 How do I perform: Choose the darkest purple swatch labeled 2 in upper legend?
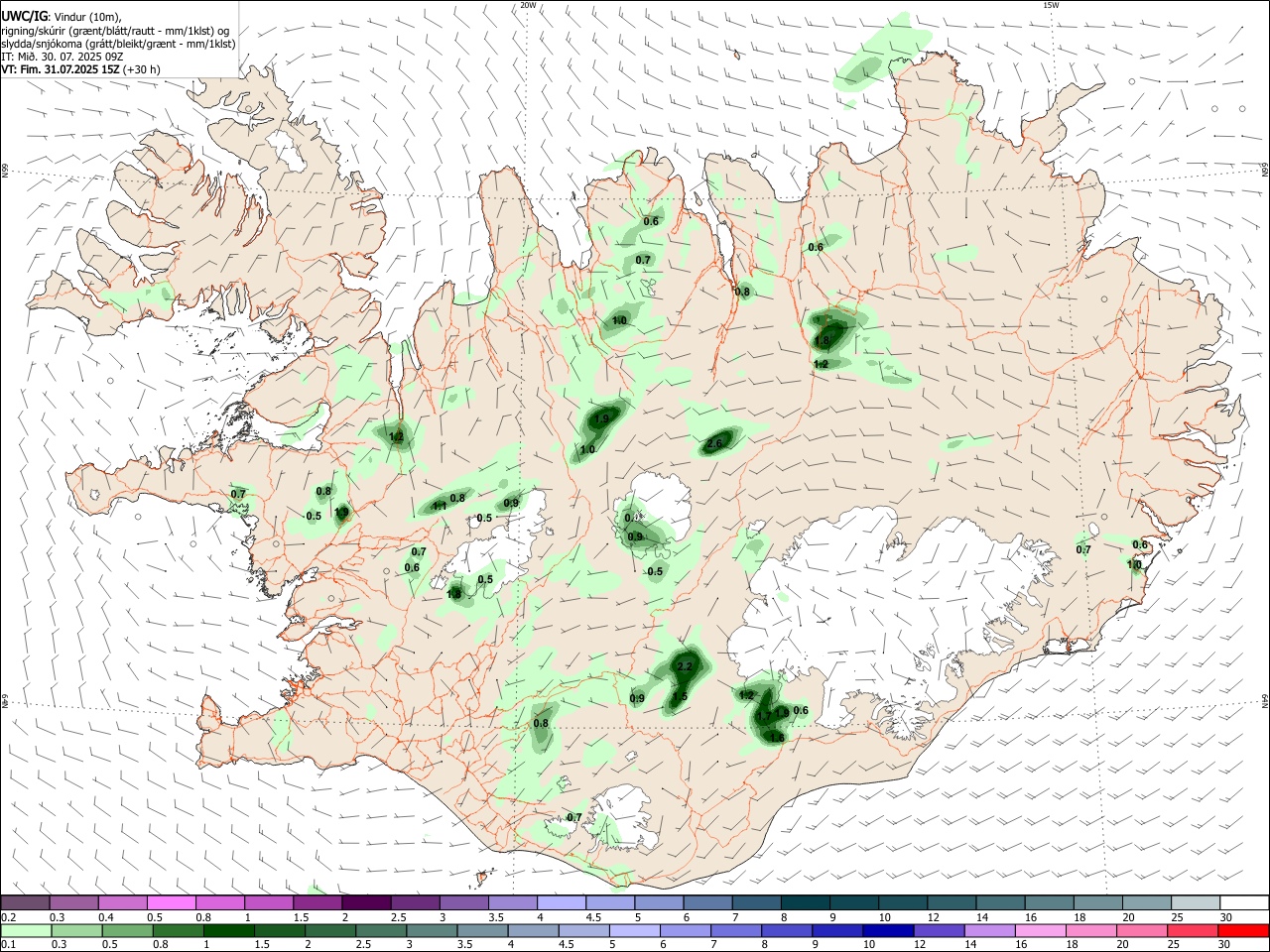[366, 902]
